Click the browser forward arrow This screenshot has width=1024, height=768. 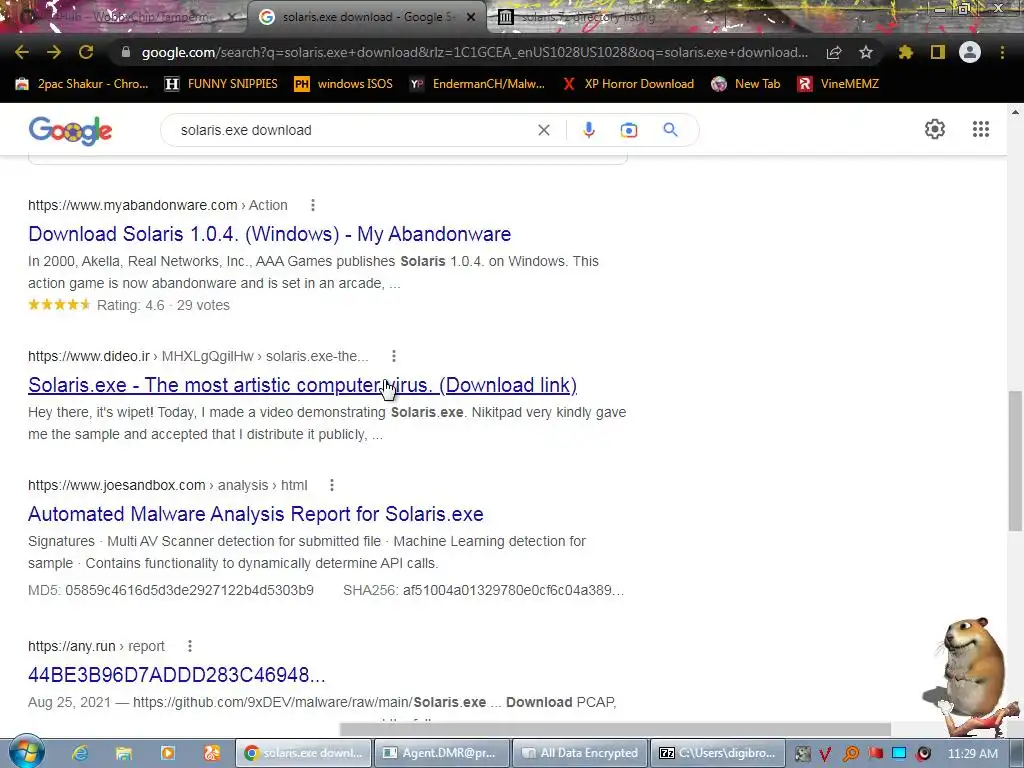click(x=54, y=52)
